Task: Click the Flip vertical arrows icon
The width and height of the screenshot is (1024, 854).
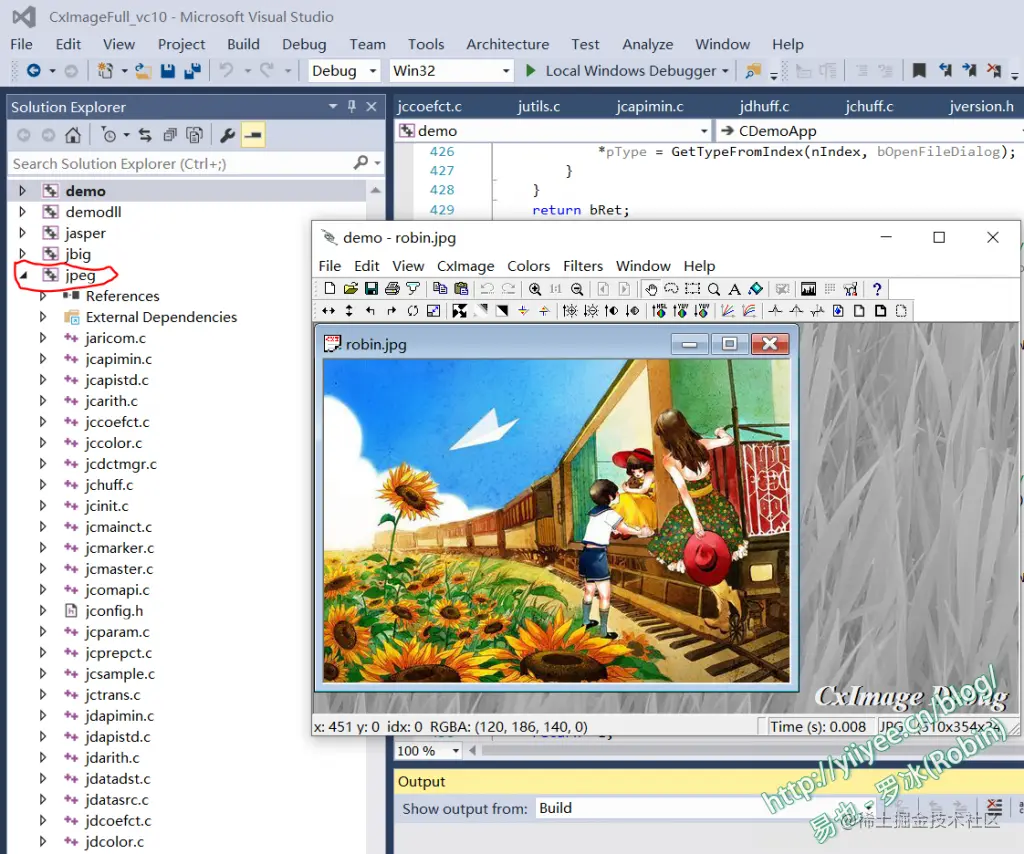Action: point(349,311)
